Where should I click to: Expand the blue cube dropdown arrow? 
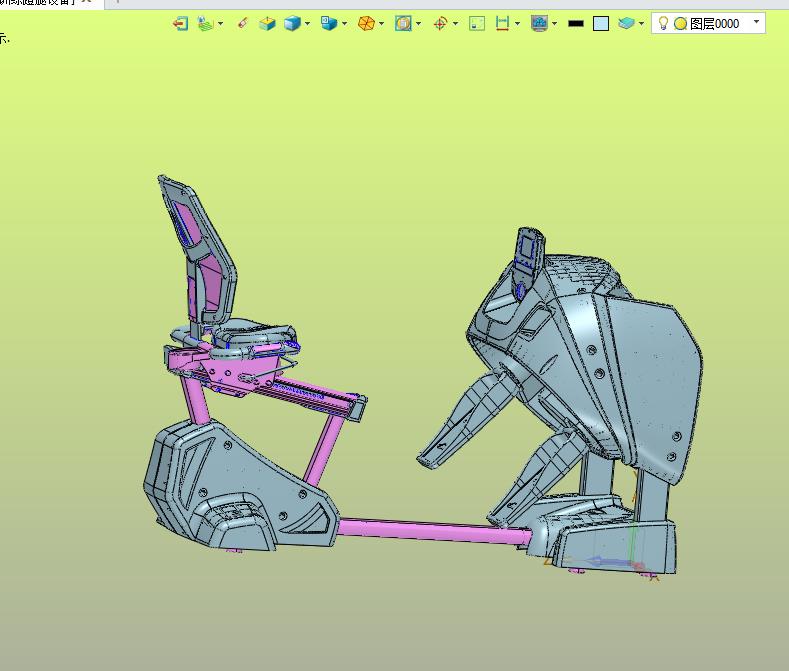(307, 24)
